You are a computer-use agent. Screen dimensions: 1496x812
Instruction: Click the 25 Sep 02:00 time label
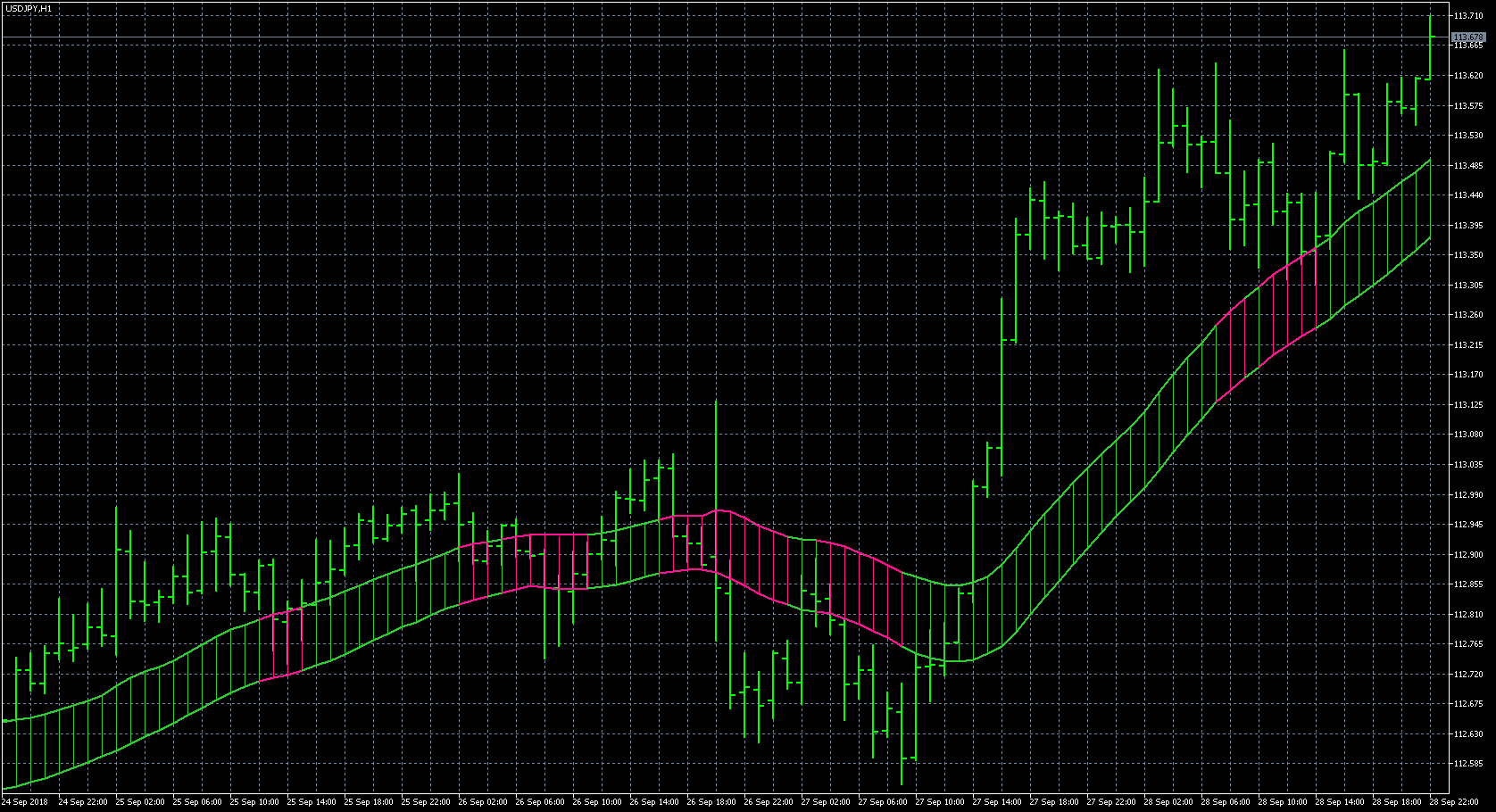pyautogui.click(x=140, y=802)
